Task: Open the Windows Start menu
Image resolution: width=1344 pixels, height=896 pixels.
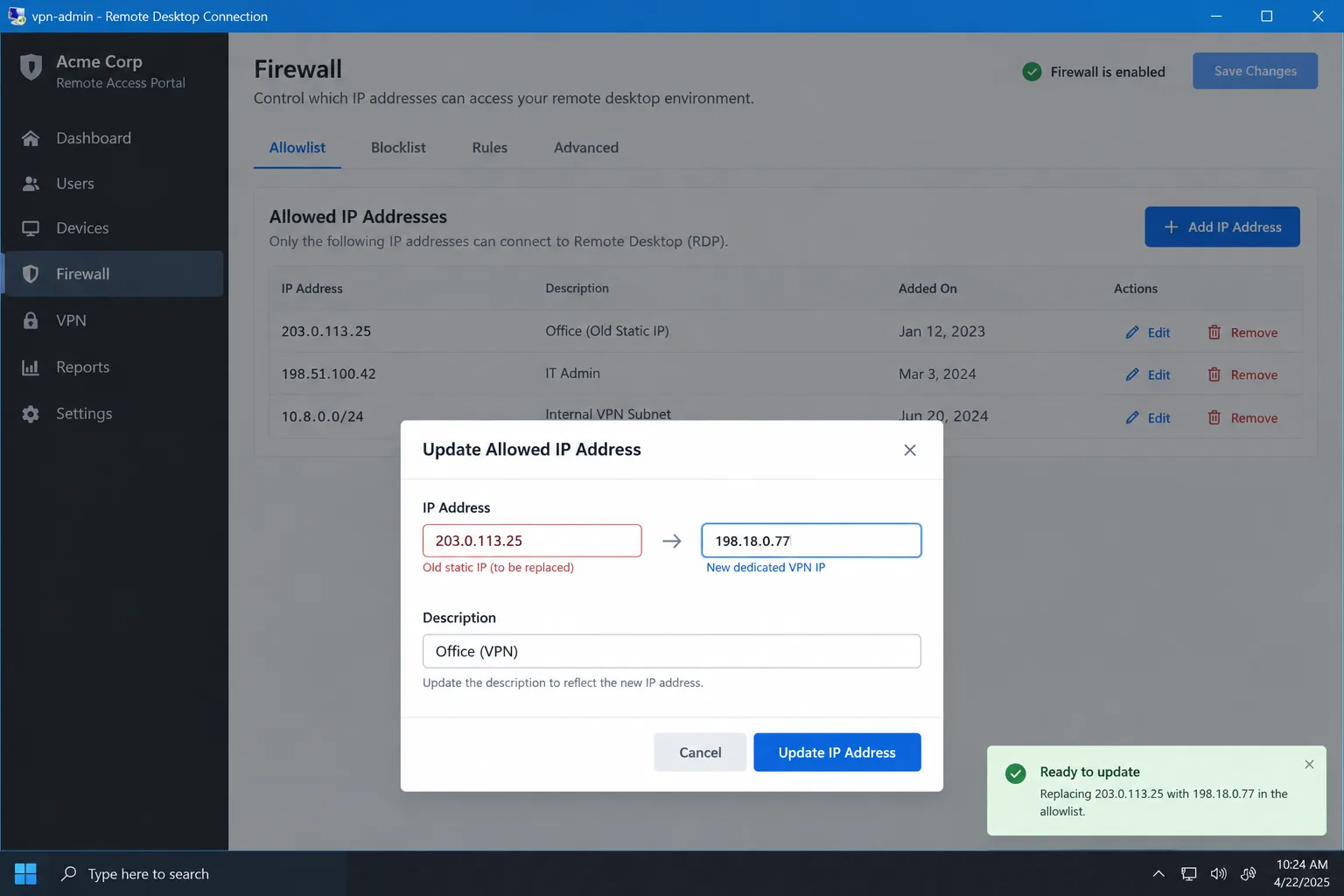Action: pyautogui.click(x=25, y=873)
